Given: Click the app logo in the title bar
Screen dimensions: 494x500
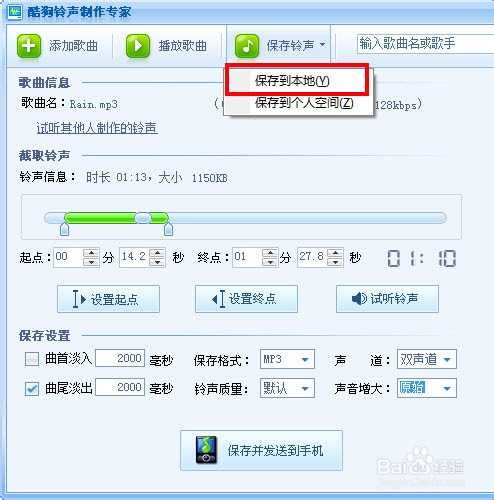Looking at the screenshot, I should 14,12.
